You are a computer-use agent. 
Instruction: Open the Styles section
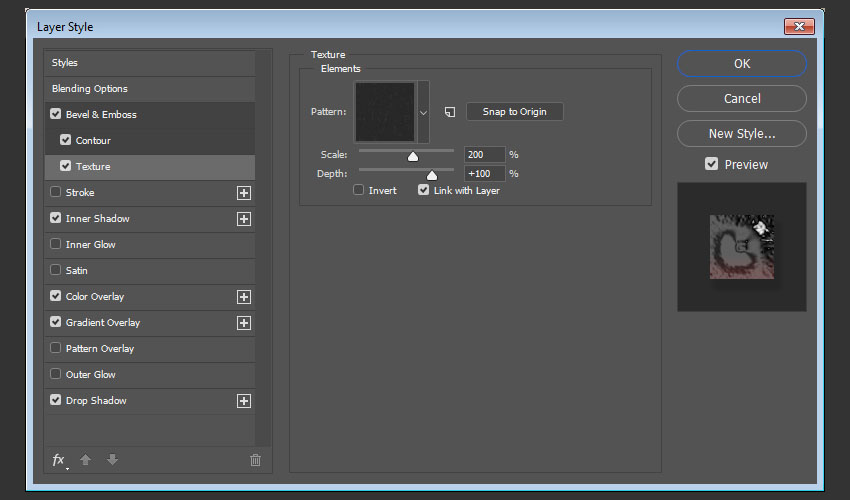click(x=65, y=63)
